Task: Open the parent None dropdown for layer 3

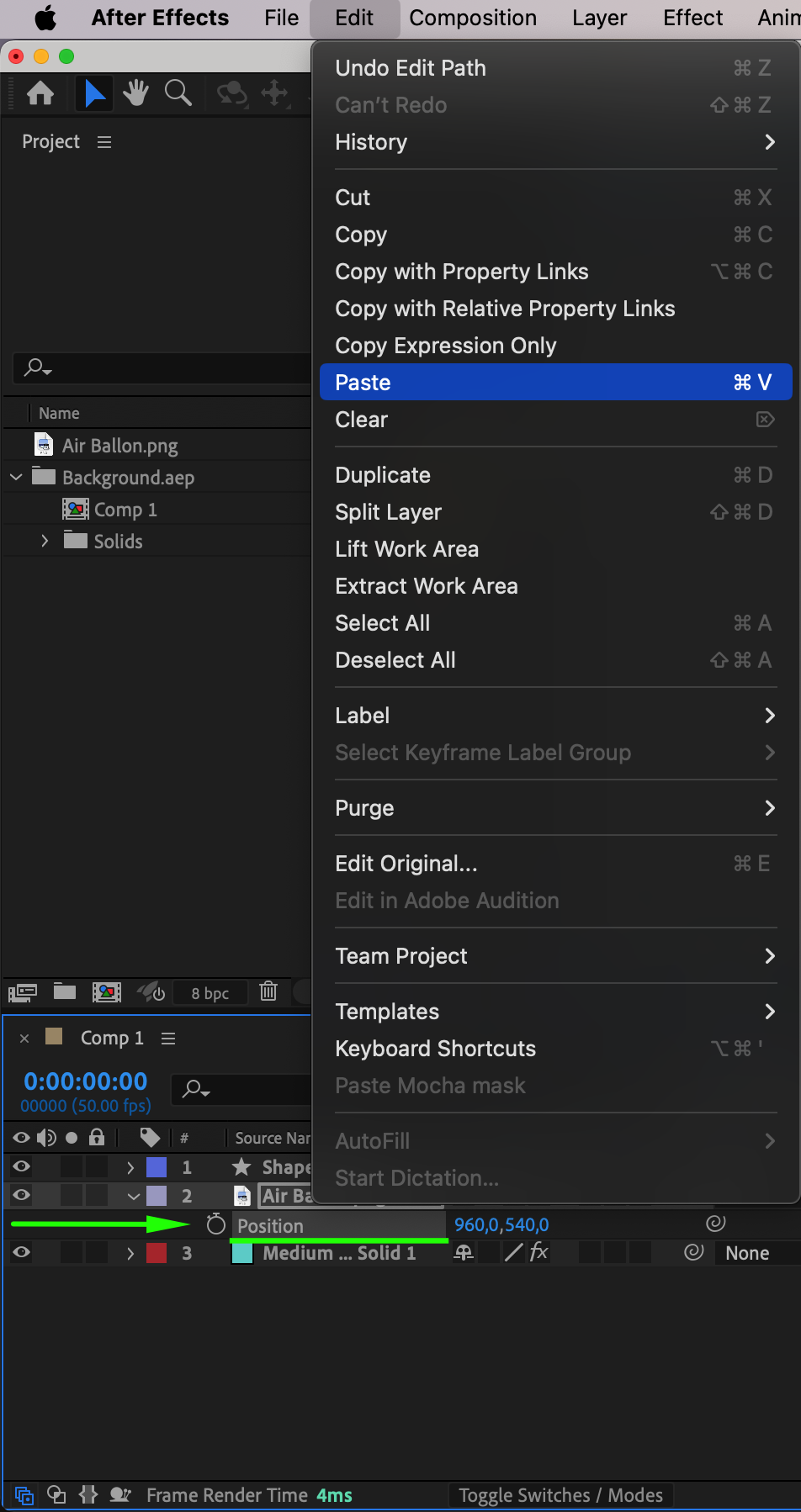Action: click(759, 1253)
